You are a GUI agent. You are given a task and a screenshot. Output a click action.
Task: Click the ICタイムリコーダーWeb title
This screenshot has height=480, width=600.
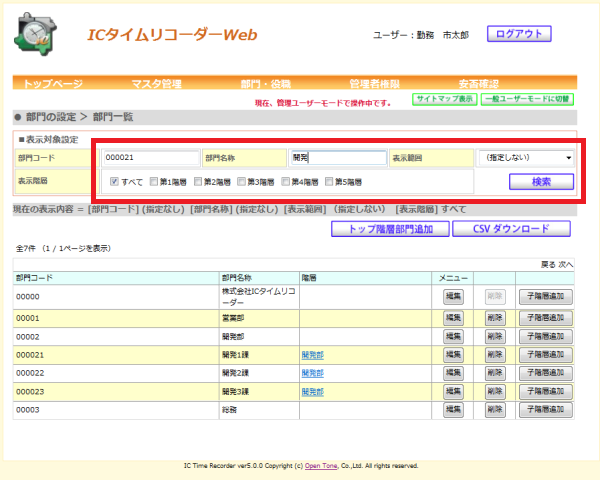[172, 35]
